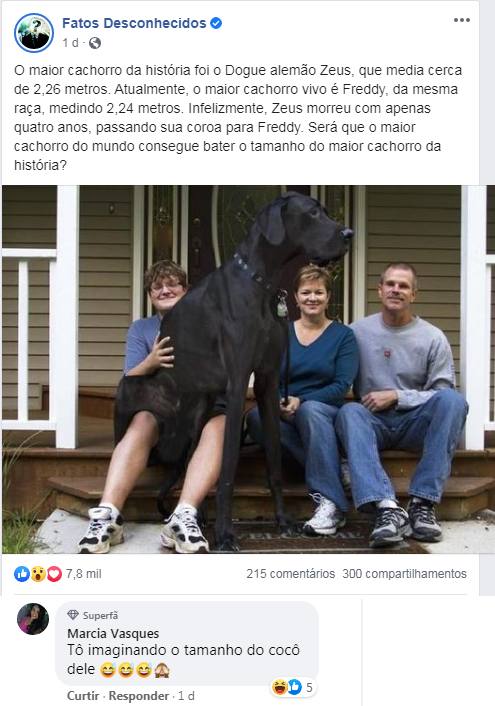This screenshot has width=495, height=706.
Task: Open Marcia Vasques' profile avatar
Action: [33, 619]
